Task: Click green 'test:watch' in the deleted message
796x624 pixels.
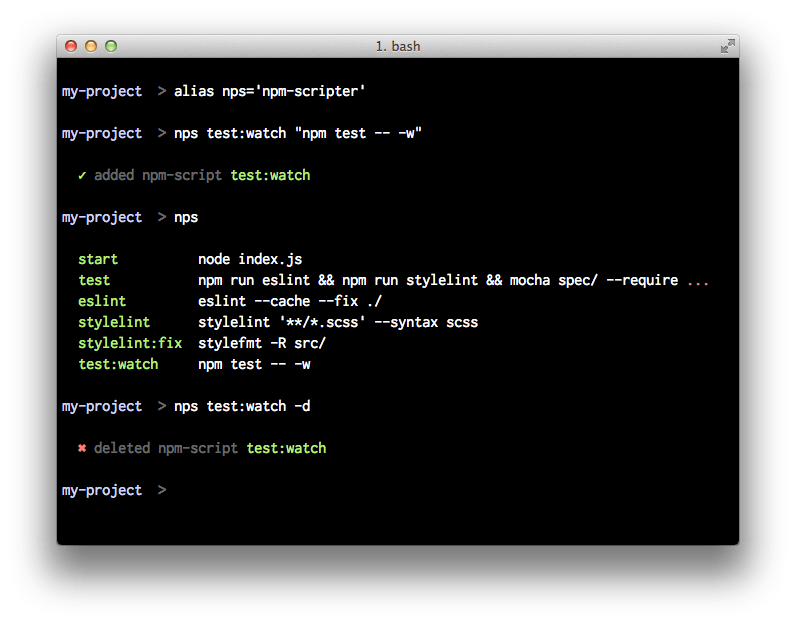Action: coord(286,448)
